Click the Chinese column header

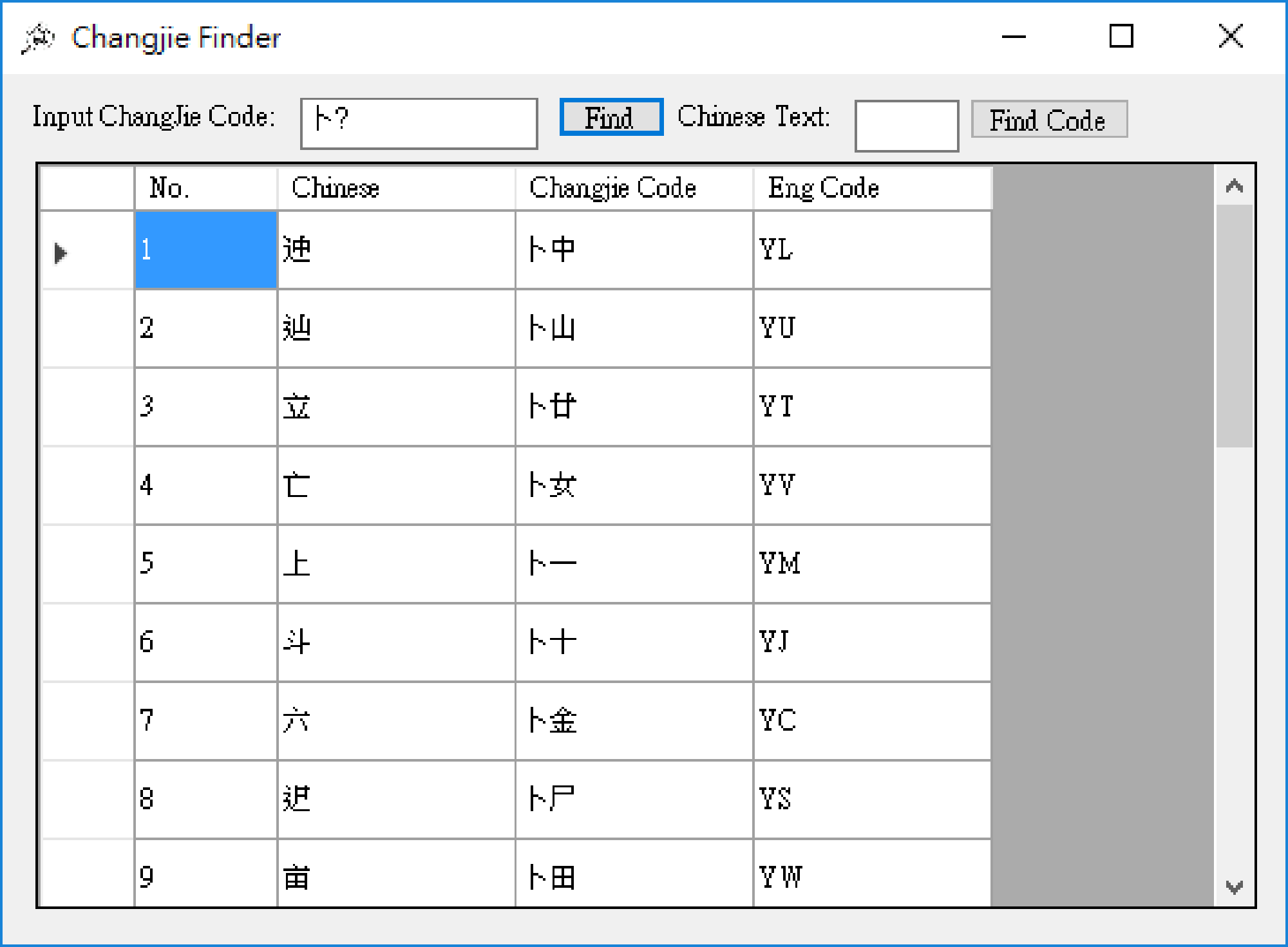[395, 188]
